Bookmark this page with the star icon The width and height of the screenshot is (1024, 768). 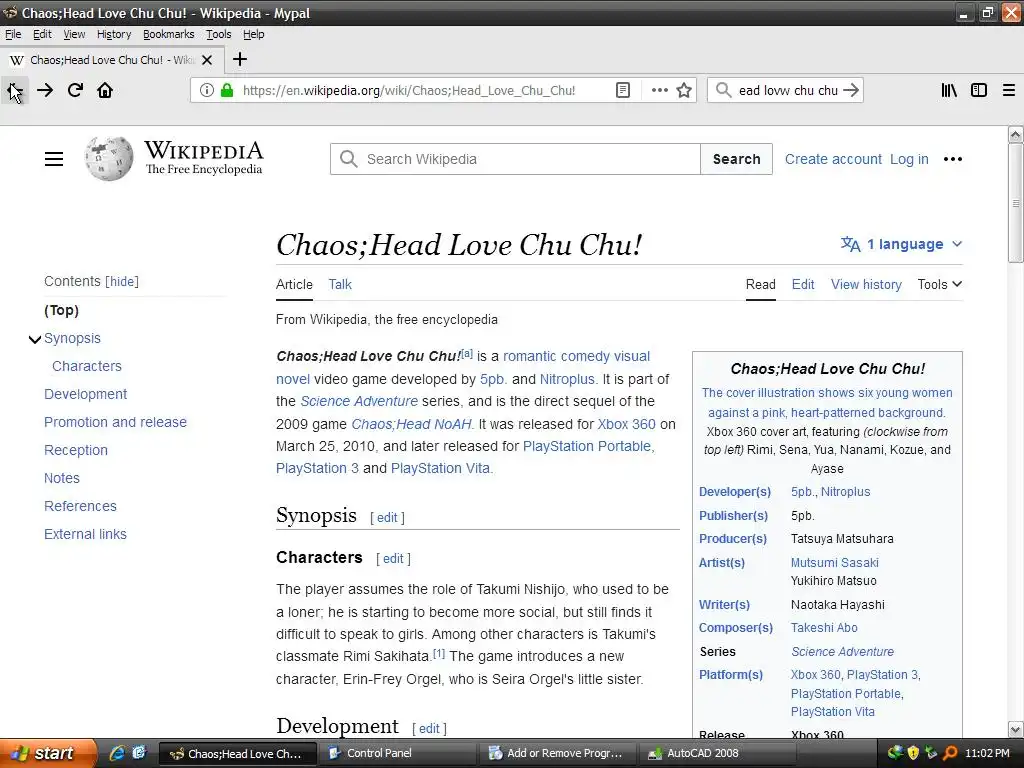(x=684, y=90)
